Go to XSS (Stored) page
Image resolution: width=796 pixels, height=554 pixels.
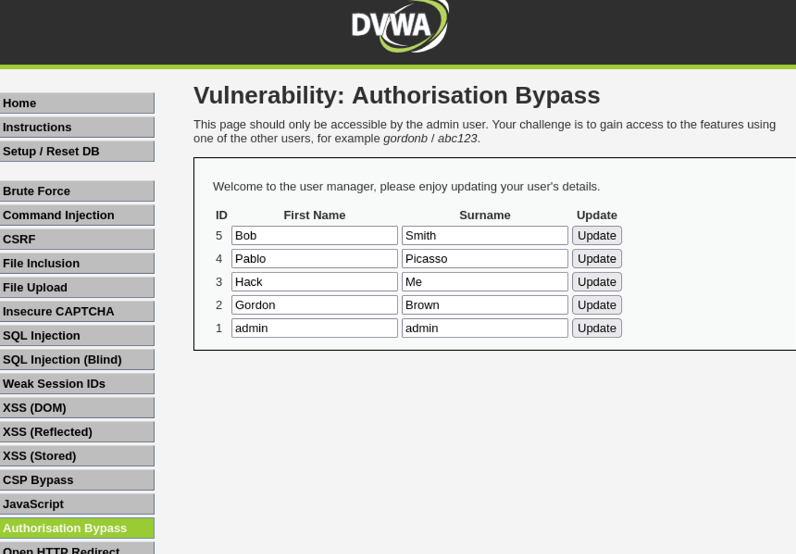(77, 456)
